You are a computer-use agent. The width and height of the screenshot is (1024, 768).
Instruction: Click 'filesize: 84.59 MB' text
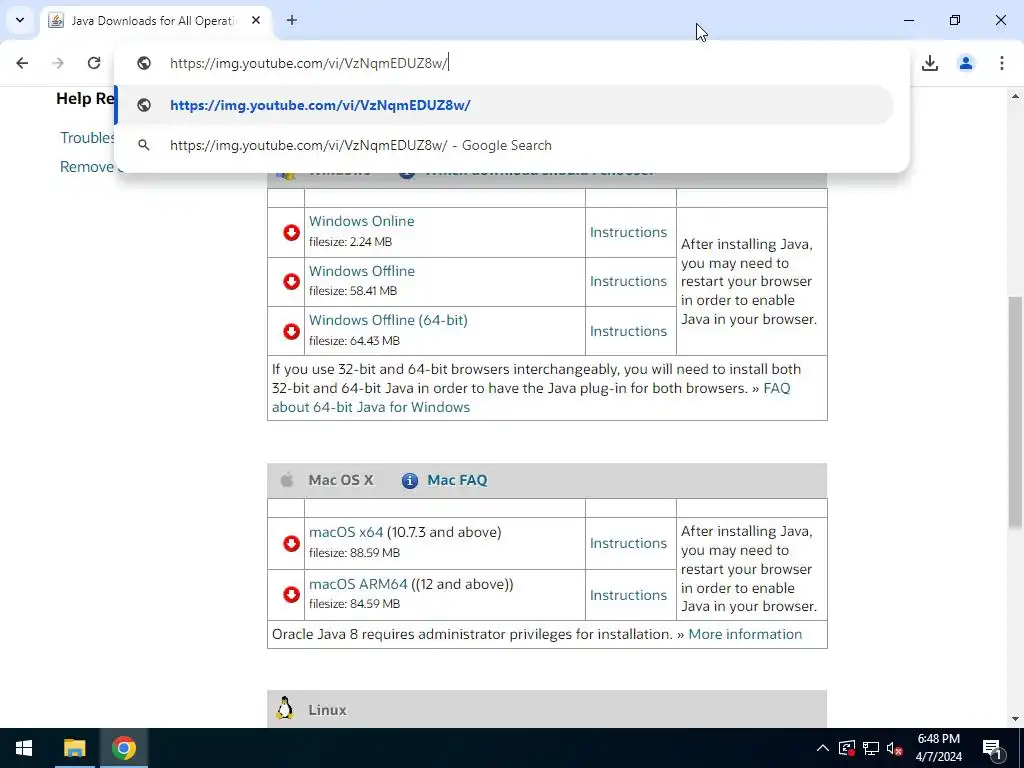(354, 603)
